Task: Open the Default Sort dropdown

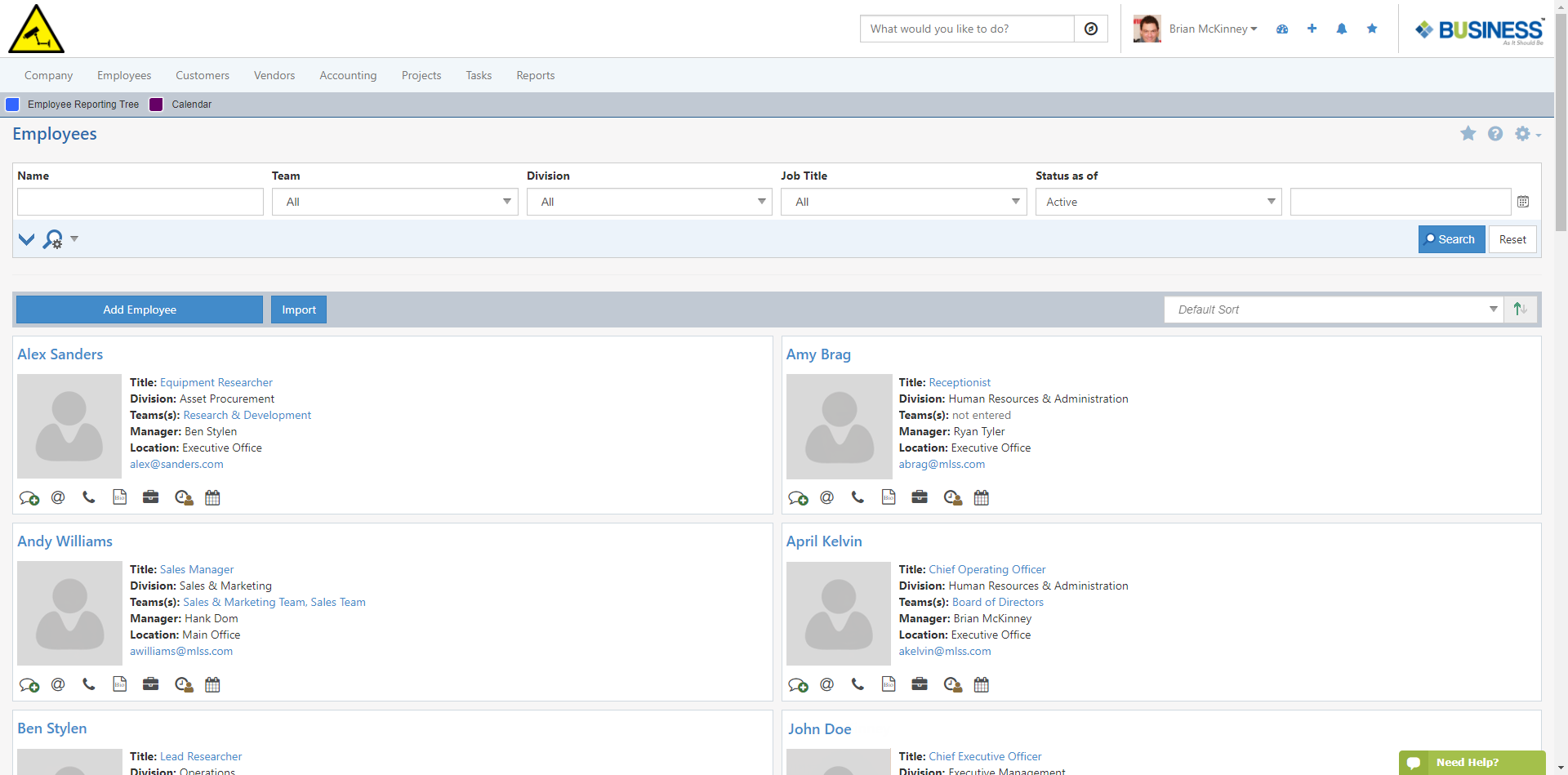Action: pos(1334,310)
